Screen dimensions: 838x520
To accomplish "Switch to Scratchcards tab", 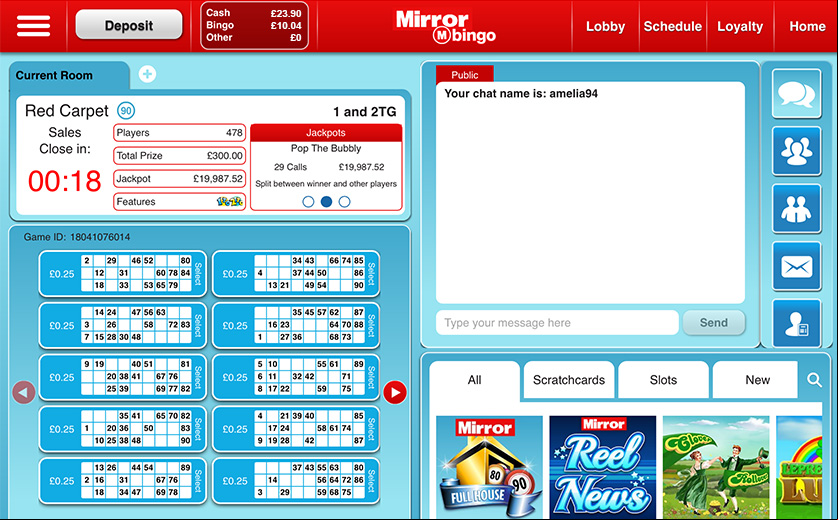I will (x=569, y=380).
